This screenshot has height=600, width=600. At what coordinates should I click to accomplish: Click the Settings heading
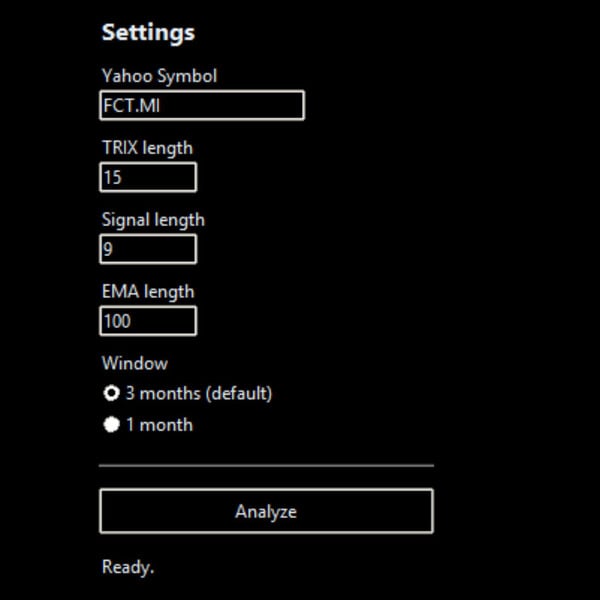pos(148,32)
